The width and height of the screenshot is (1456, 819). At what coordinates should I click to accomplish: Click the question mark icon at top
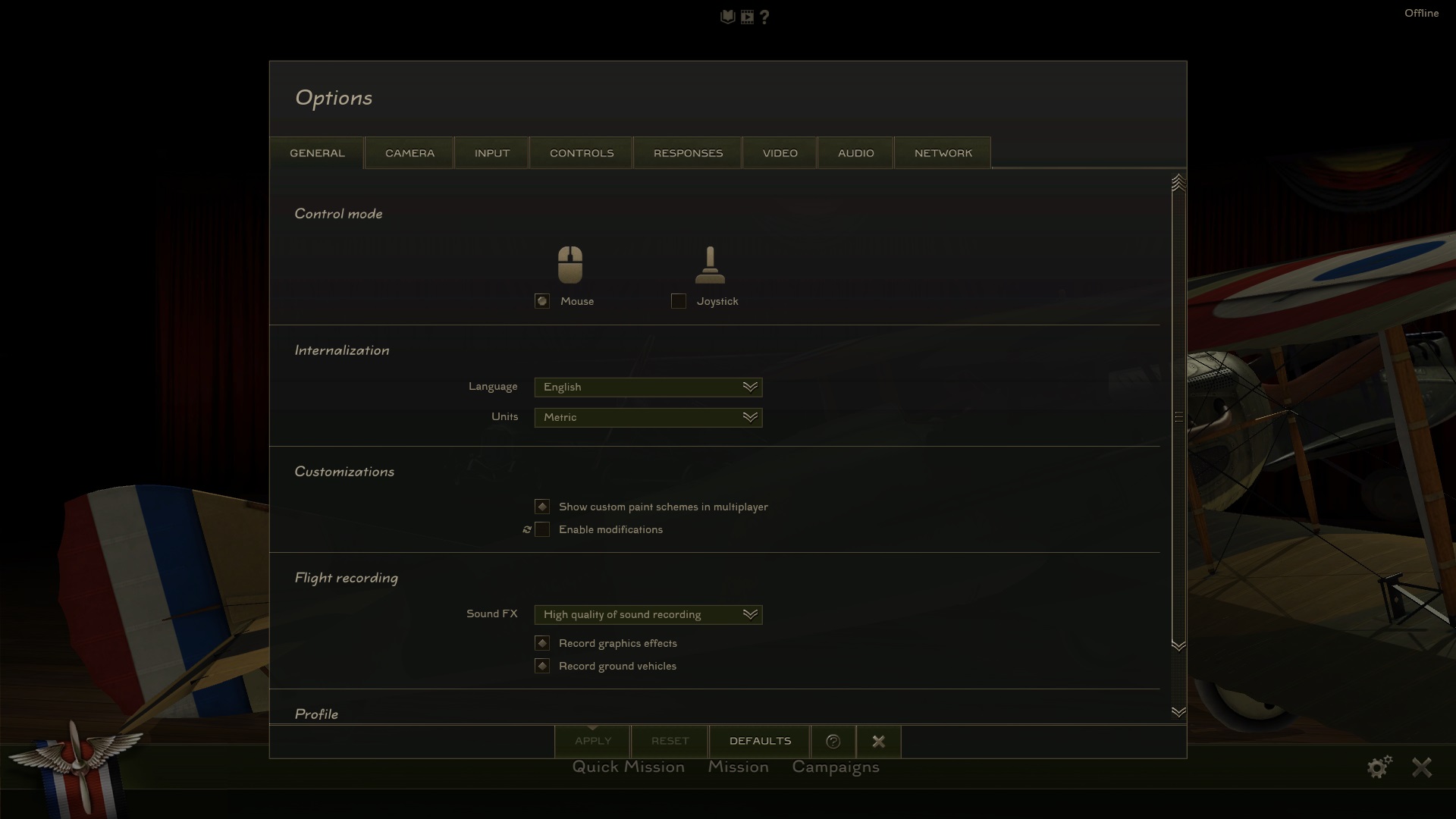tap(764, 17)
